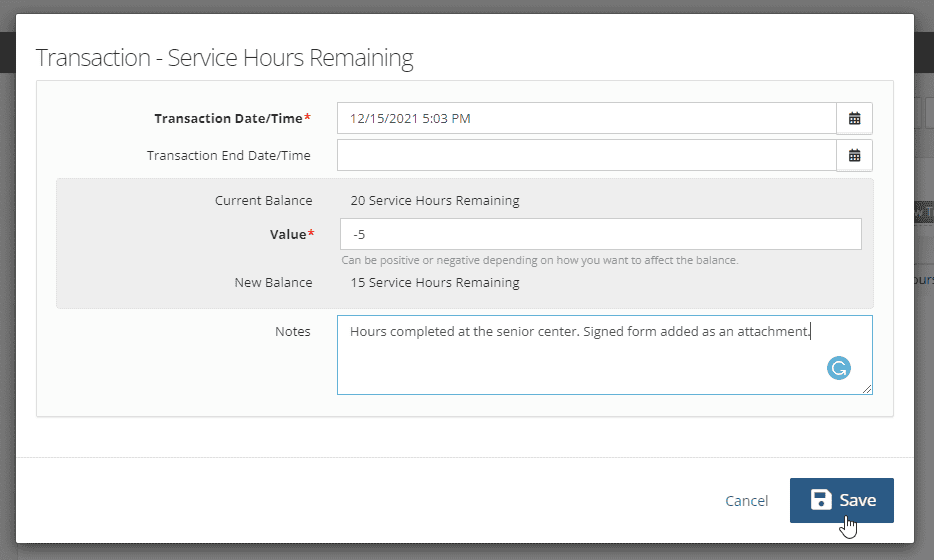Viewport: 934px width, 560px height.
Task: Select the Value field containing -5
Action: 600,234
